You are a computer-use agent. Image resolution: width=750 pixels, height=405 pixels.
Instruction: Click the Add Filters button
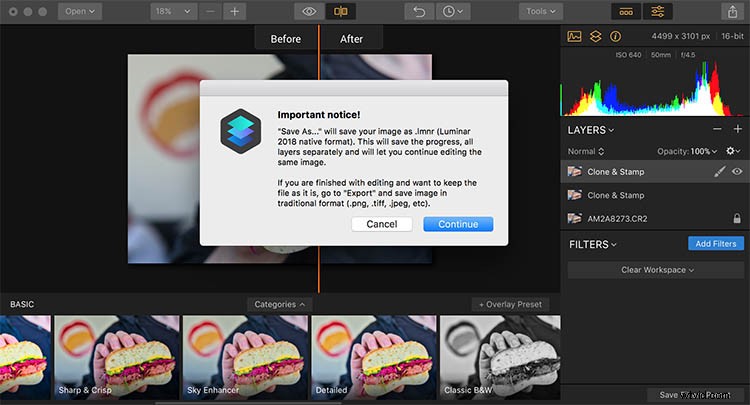click(716, 243)
